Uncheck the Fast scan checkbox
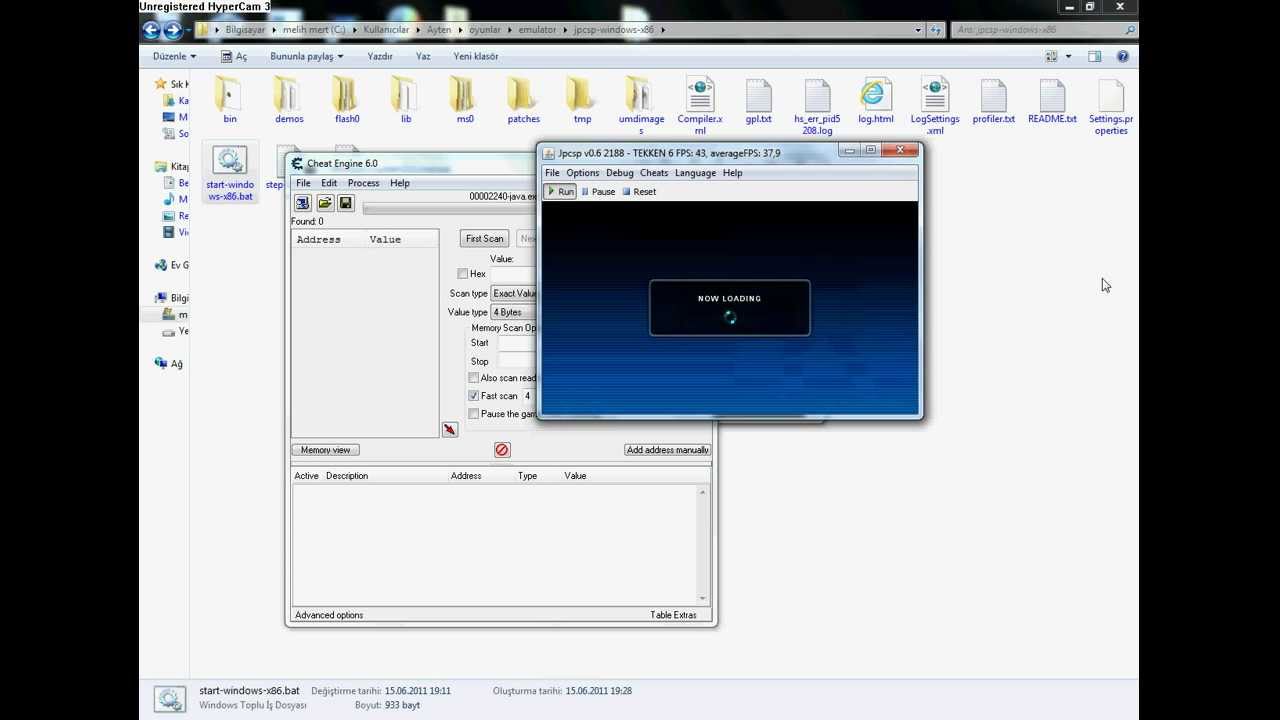Viewport: 1280px width, 720px height. (x=474, y=396)
